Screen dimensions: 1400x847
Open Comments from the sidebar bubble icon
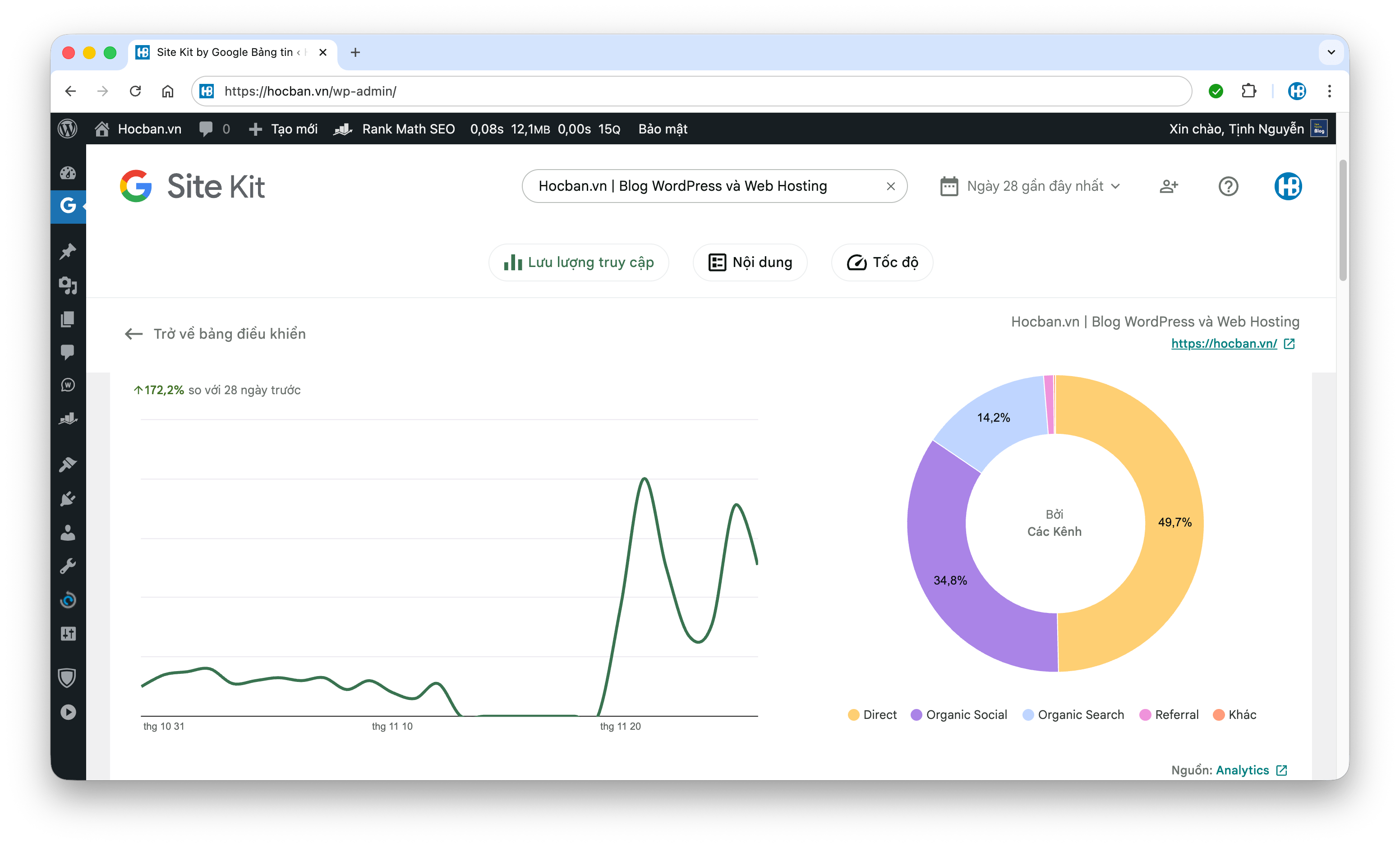pos(68,352)
